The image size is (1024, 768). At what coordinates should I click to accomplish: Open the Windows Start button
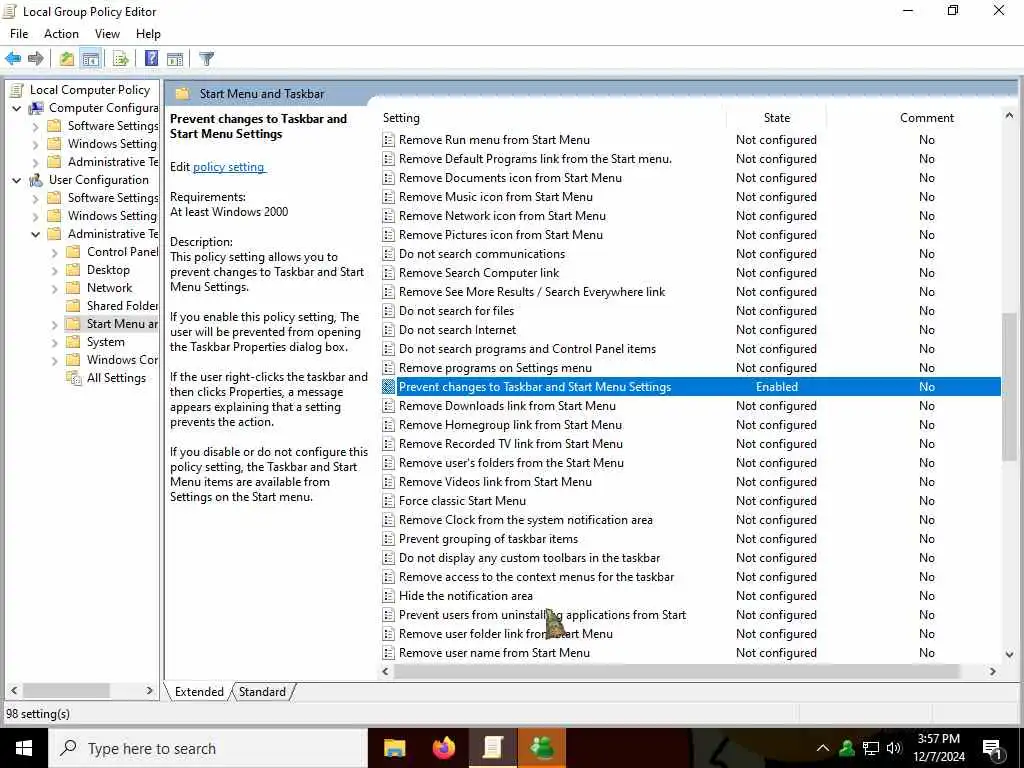[24, 748]
